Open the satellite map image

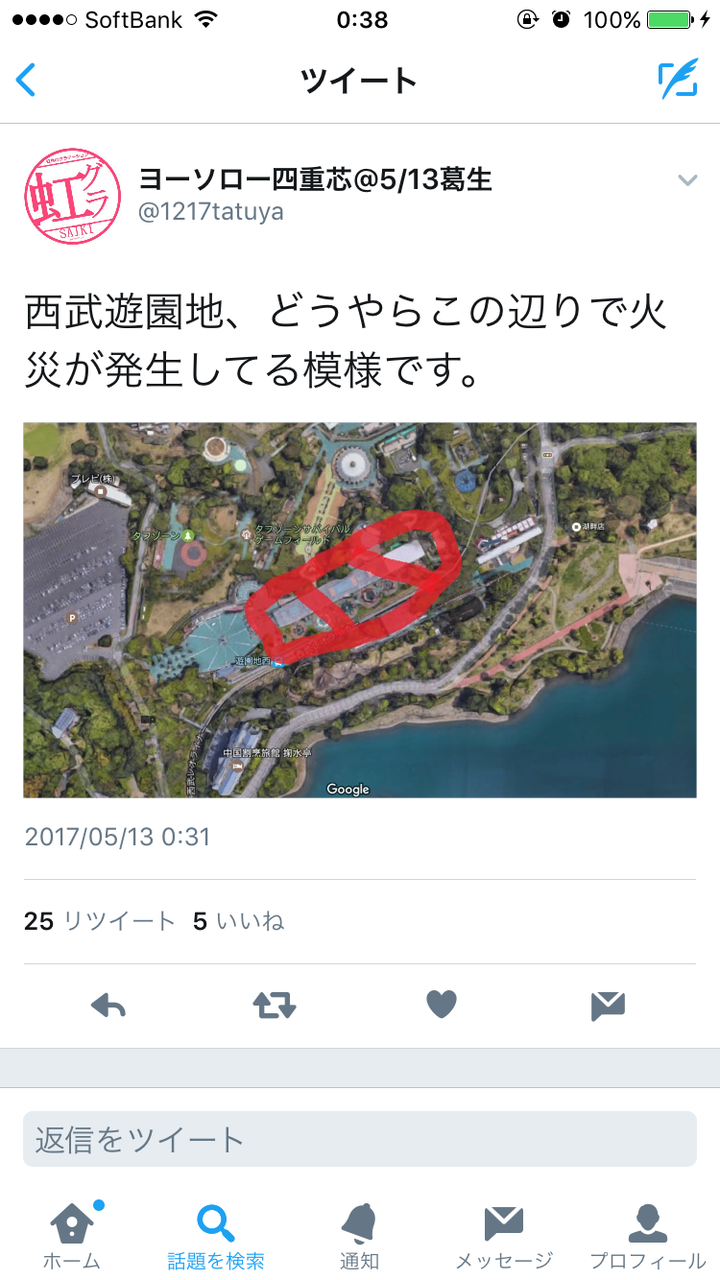(x=360, y=610)
